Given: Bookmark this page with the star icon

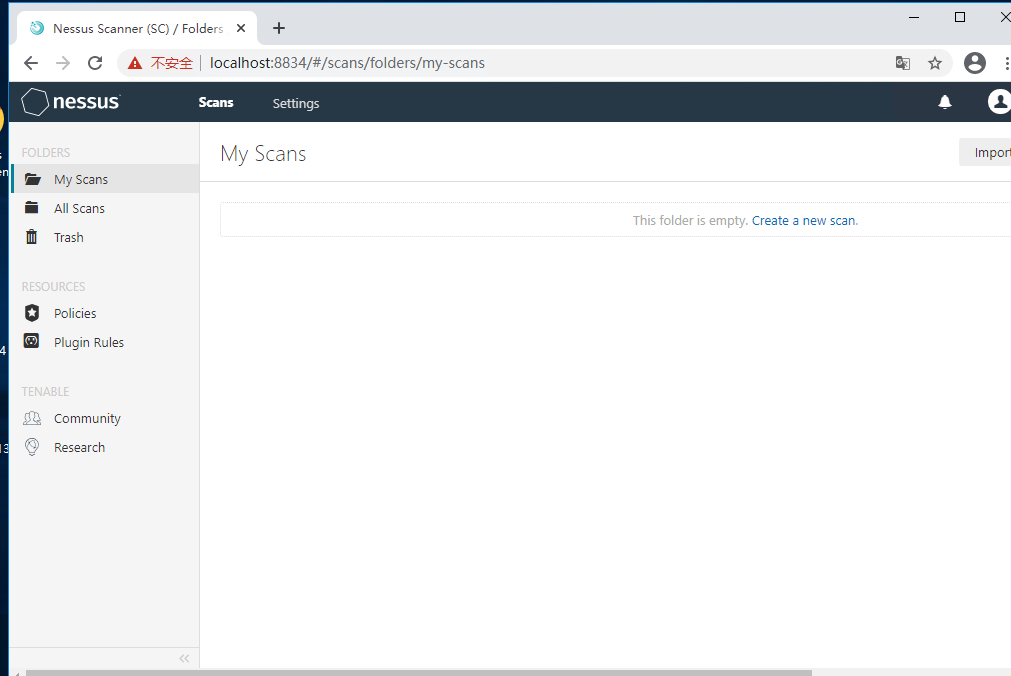Looking at the screenshot, I should [935, 63].
